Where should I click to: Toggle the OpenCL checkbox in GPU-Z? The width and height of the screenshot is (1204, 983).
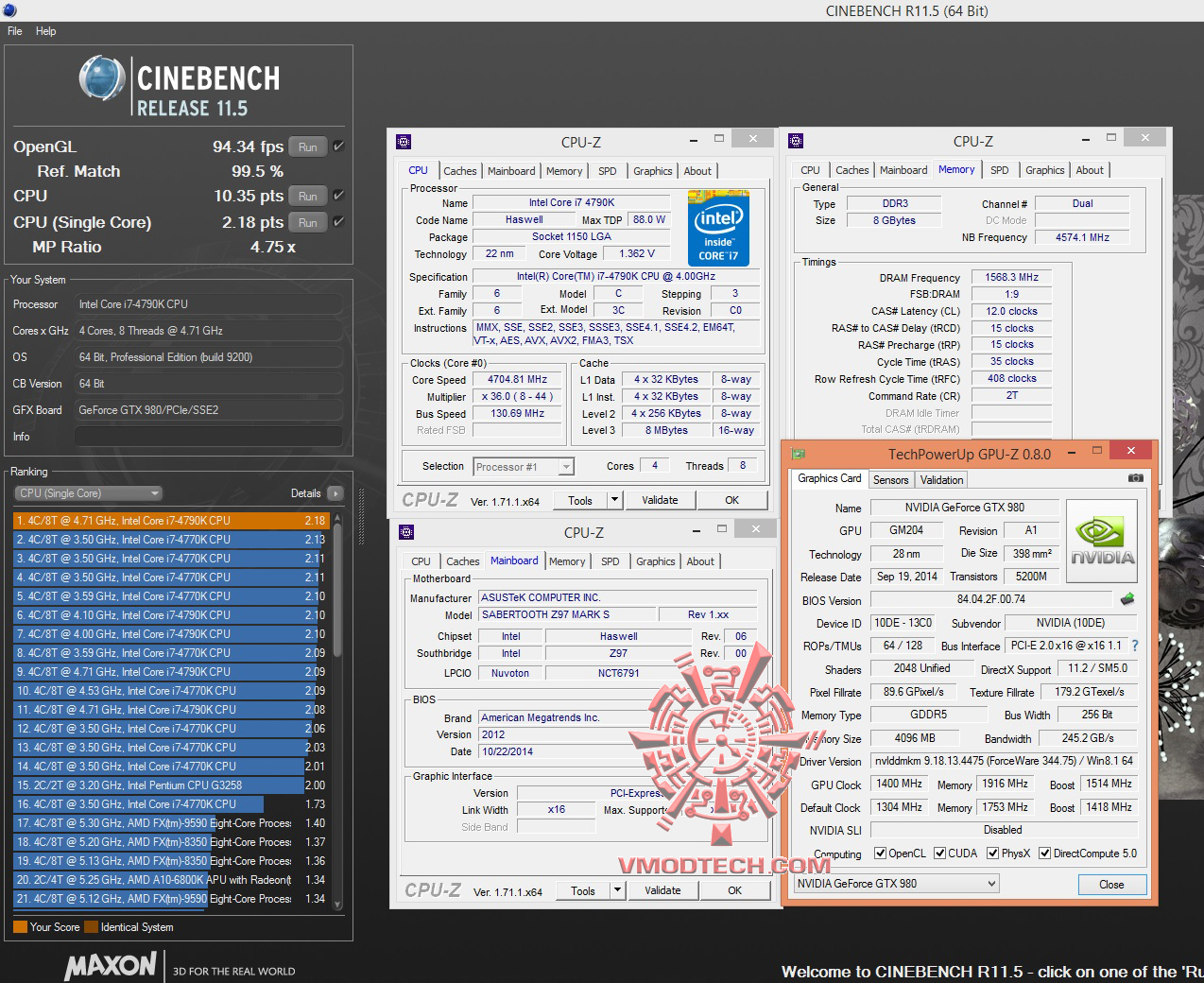880,854
